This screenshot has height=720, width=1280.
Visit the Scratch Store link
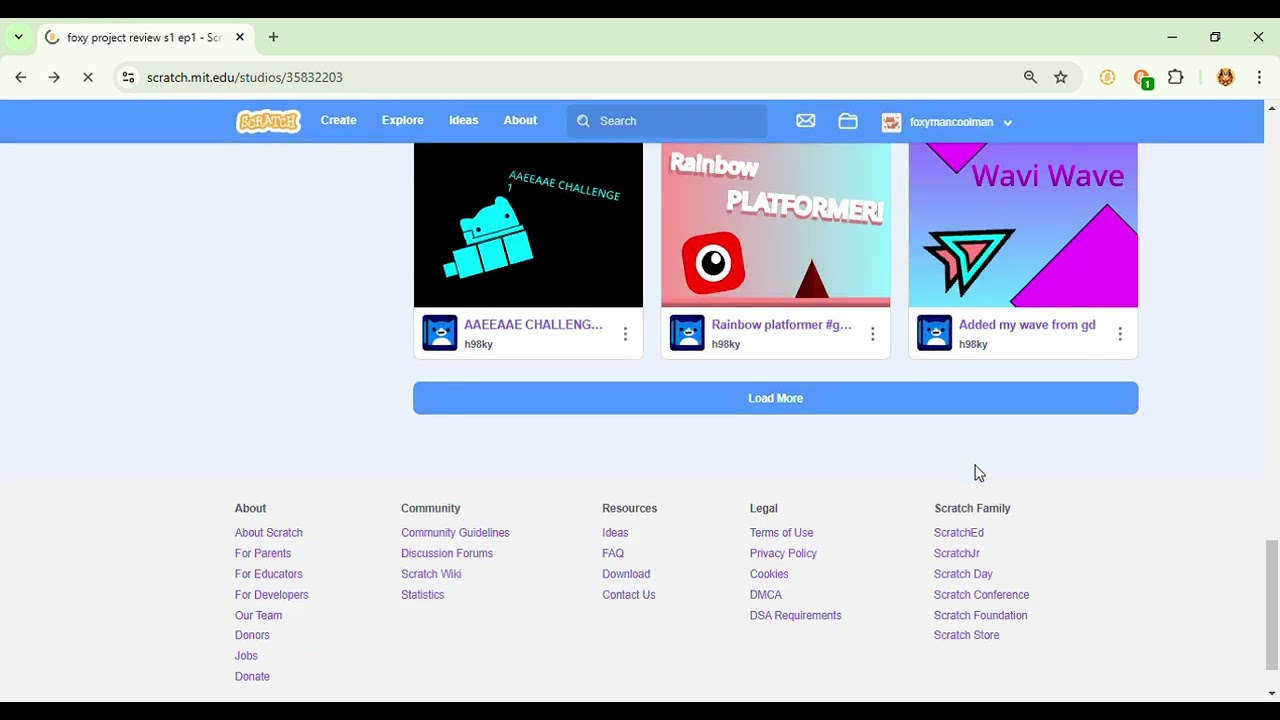tap(966, 635)
